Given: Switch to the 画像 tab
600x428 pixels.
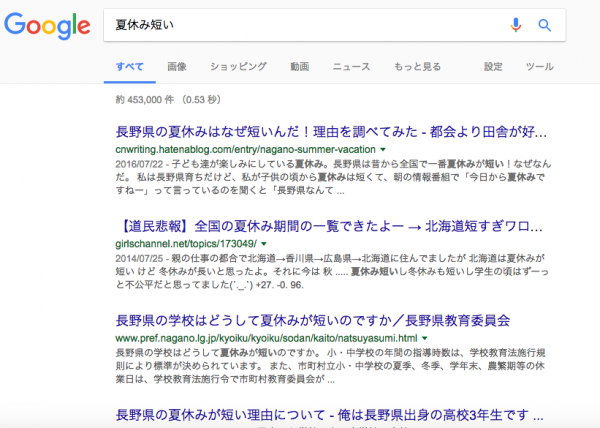Looking at the screenshot, I should (x=177, y=67).
